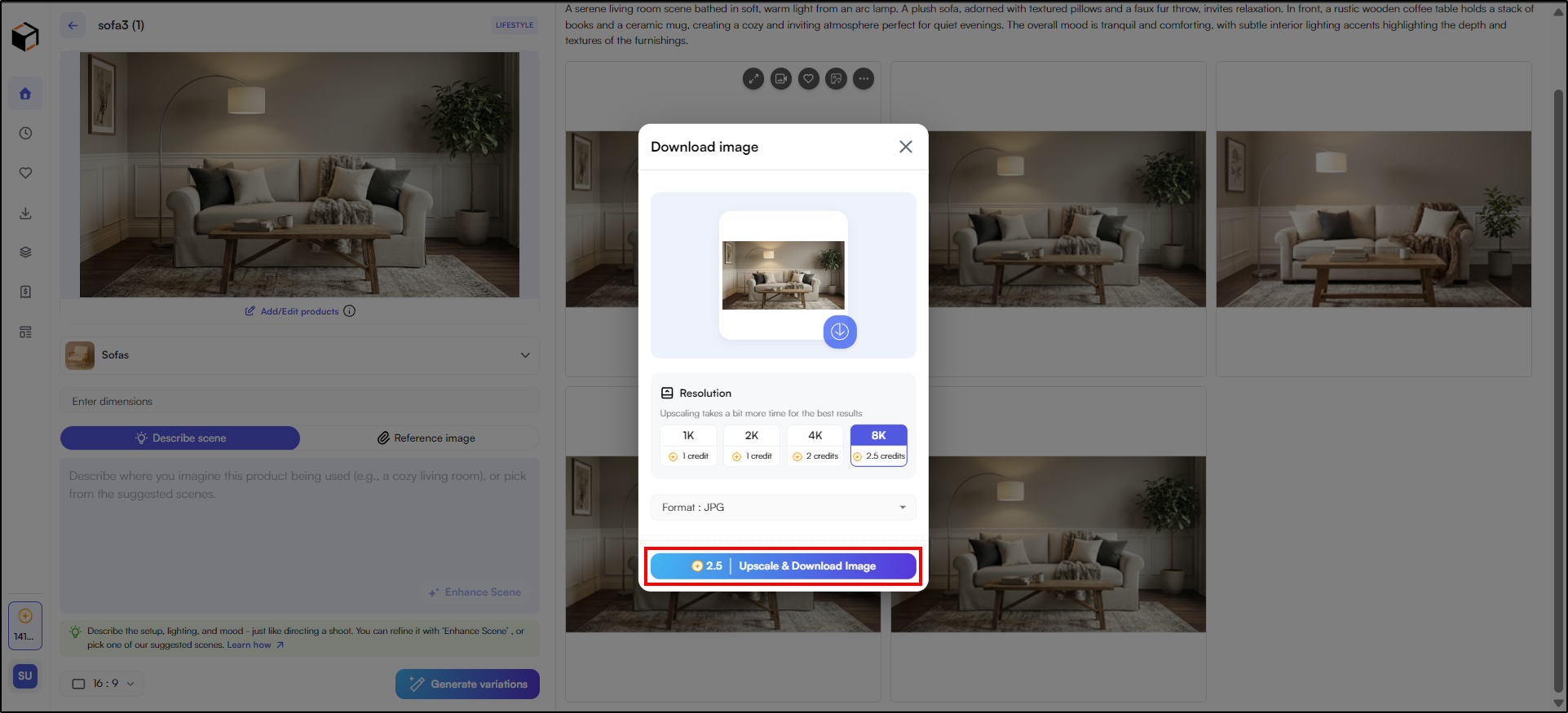Close the Download image dialog
The width and height of the screenshot is (1568, 713).
point(905,147)
